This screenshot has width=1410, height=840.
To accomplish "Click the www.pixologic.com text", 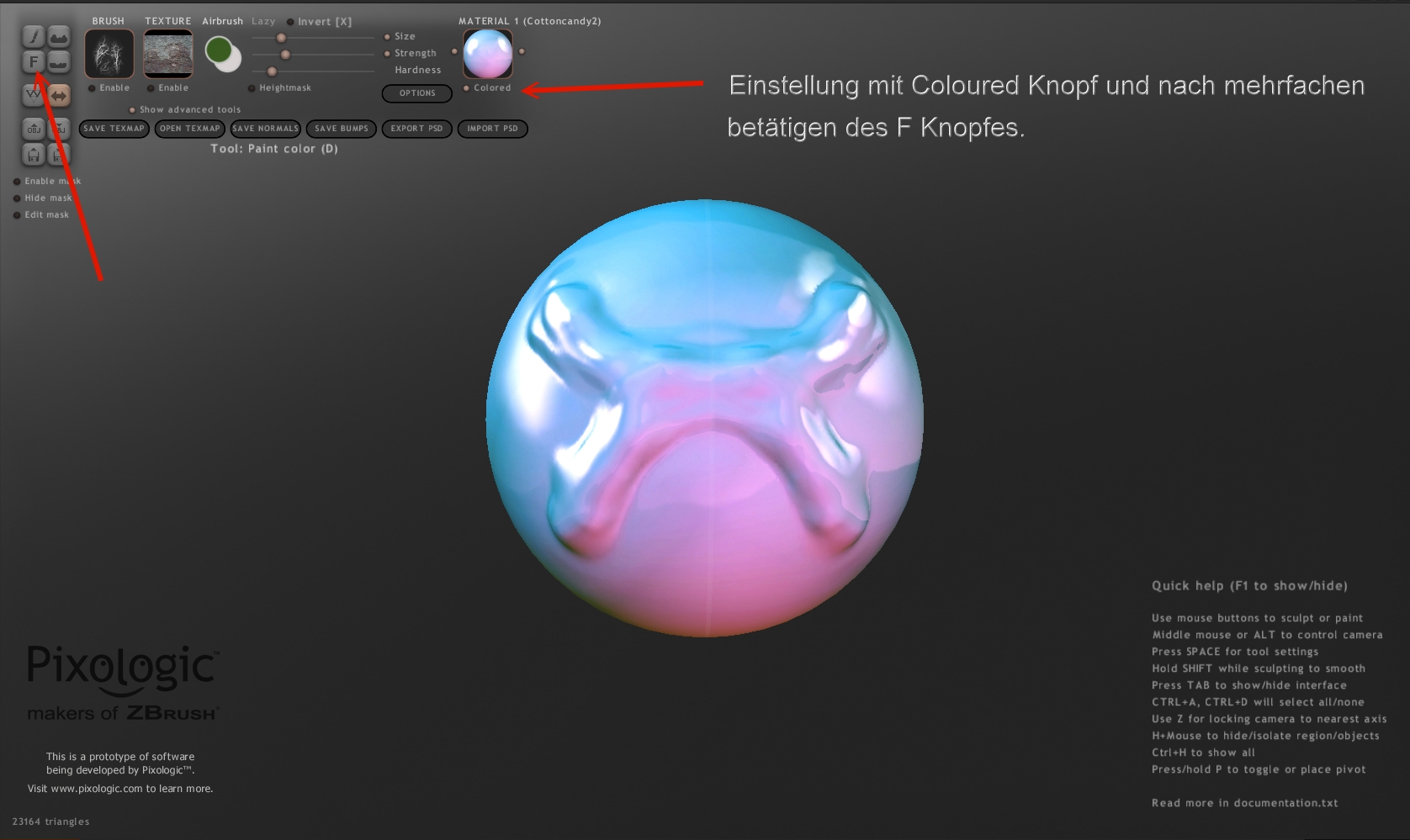I will [x=97, y=789].
